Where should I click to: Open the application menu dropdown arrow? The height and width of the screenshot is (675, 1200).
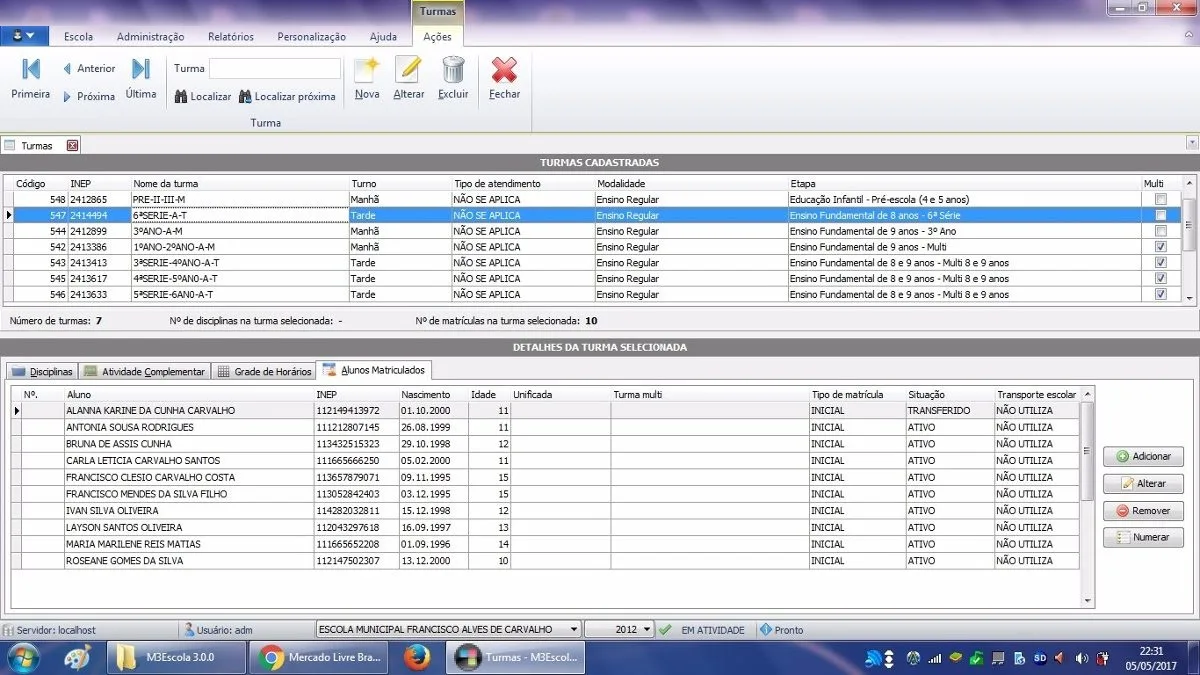[31, 36]
